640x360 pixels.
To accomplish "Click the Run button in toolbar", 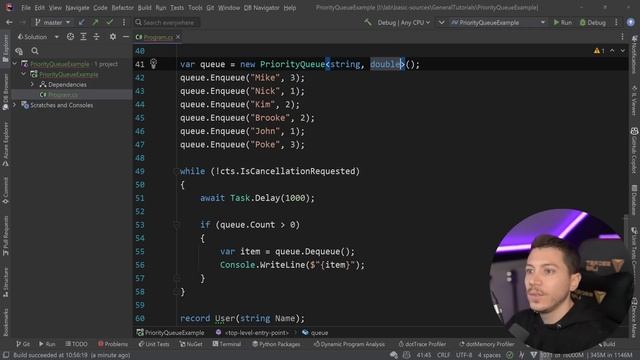I will pyautogui.click(x=562, y=22).
